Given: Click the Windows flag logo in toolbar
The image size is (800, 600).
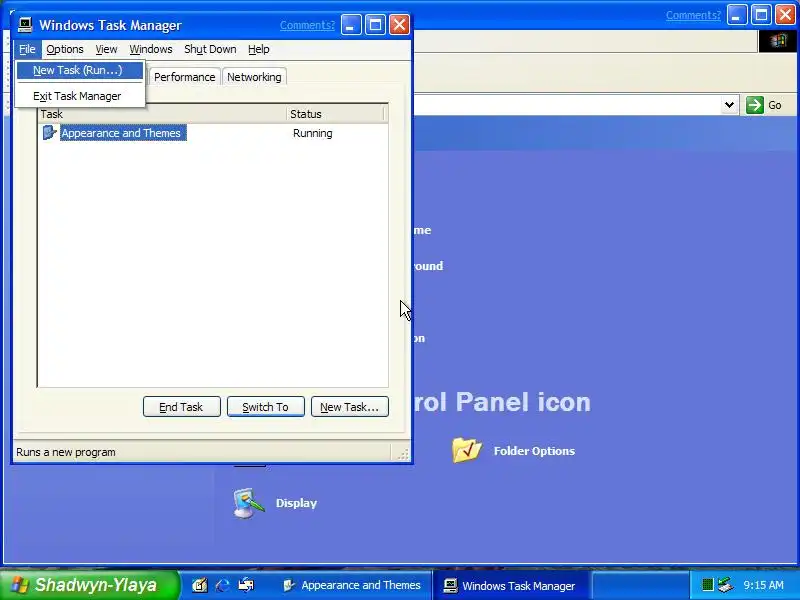Looking at the screenshot, I should [x=778, y=41].
